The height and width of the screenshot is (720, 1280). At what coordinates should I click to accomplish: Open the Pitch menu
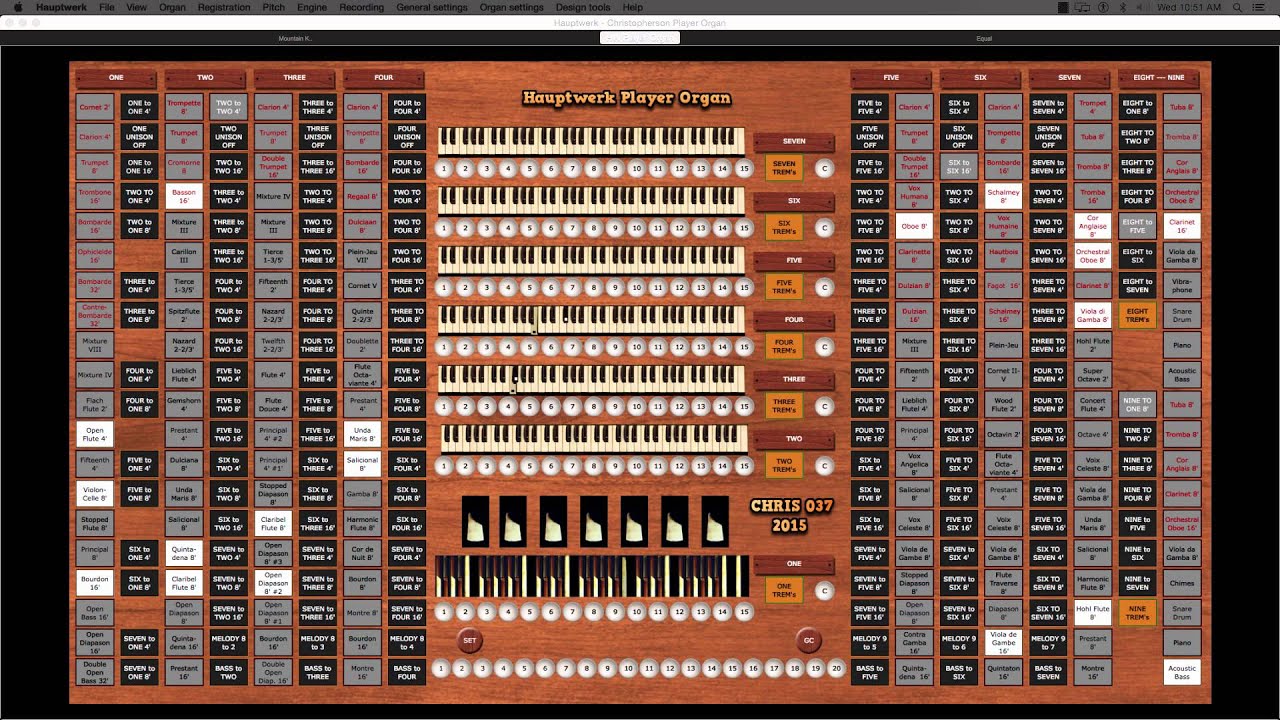(x=273, y=7)
